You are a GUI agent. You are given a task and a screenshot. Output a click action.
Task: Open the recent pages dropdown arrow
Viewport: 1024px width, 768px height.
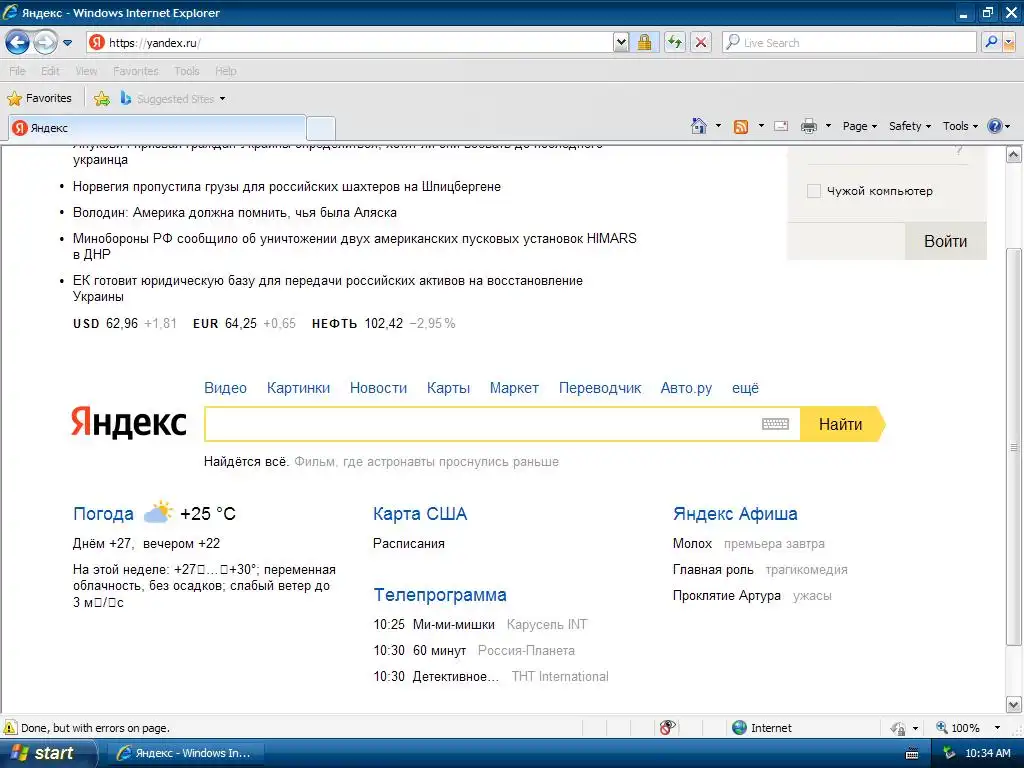click(67, 43)
